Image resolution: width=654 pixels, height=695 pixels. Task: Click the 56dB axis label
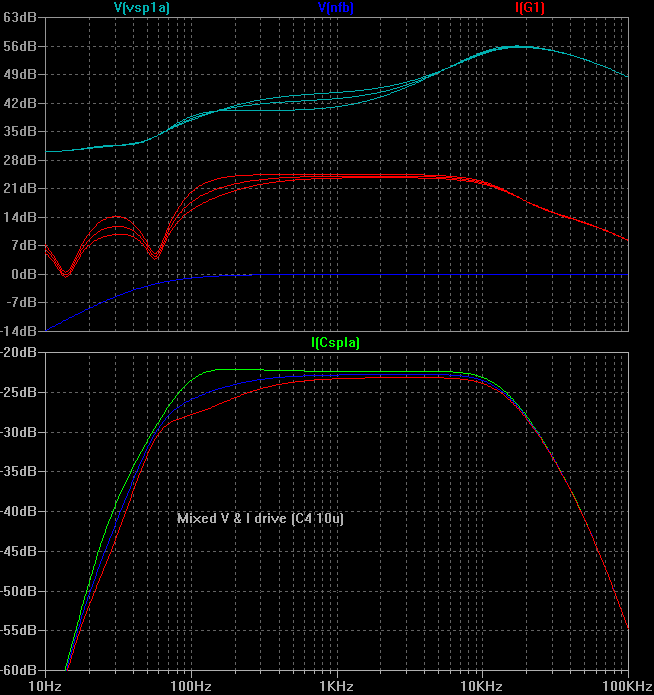(19, 46)
